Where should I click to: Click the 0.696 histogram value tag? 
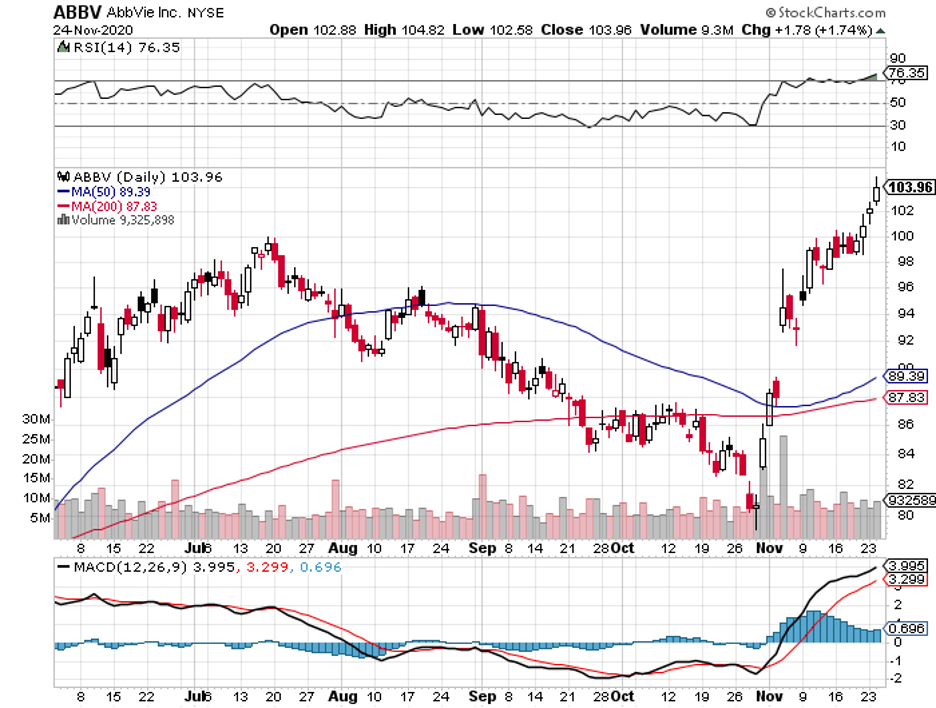907,629
